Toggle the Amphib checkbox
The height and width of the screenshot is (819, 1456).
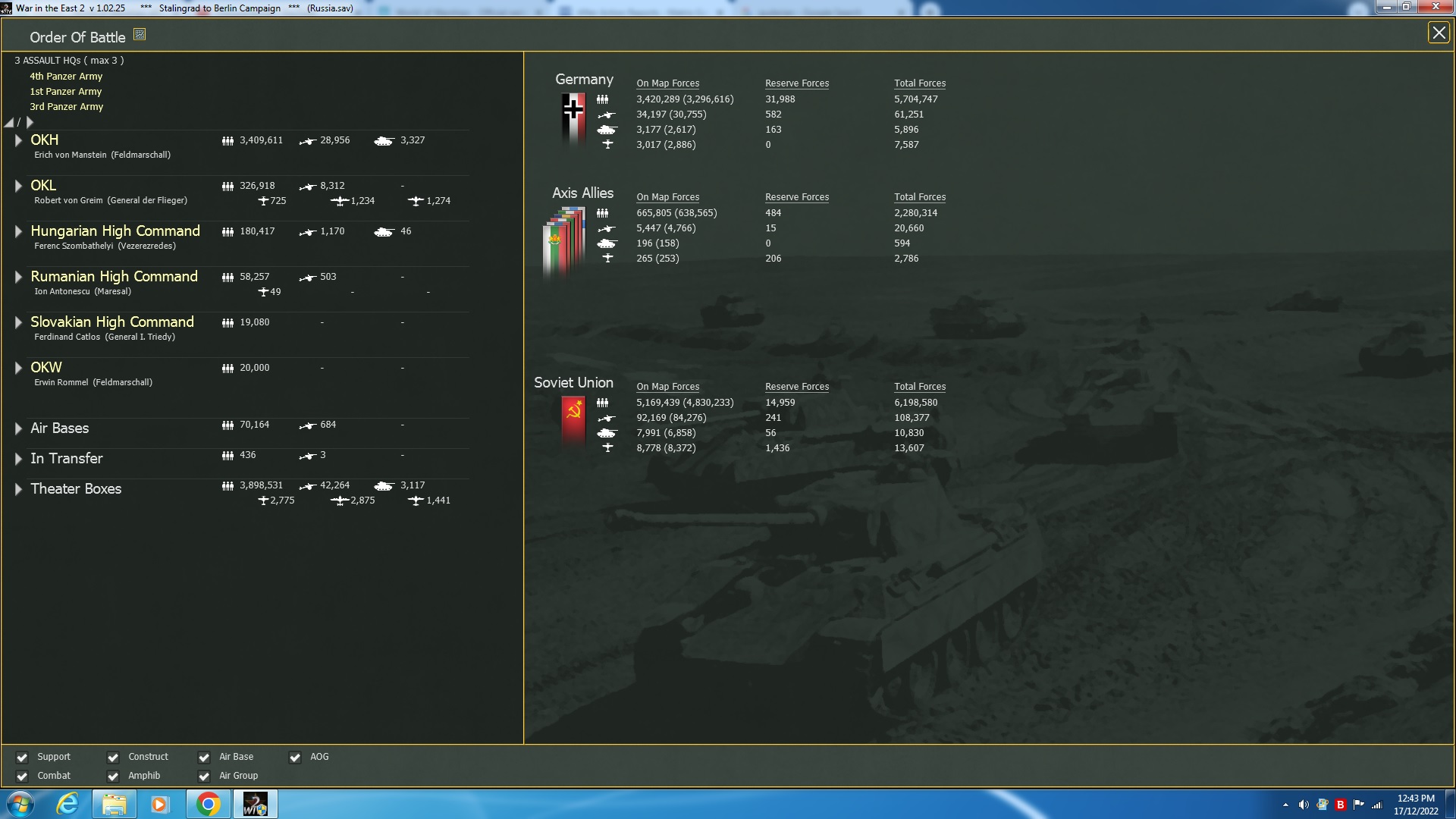coord(113,777)
